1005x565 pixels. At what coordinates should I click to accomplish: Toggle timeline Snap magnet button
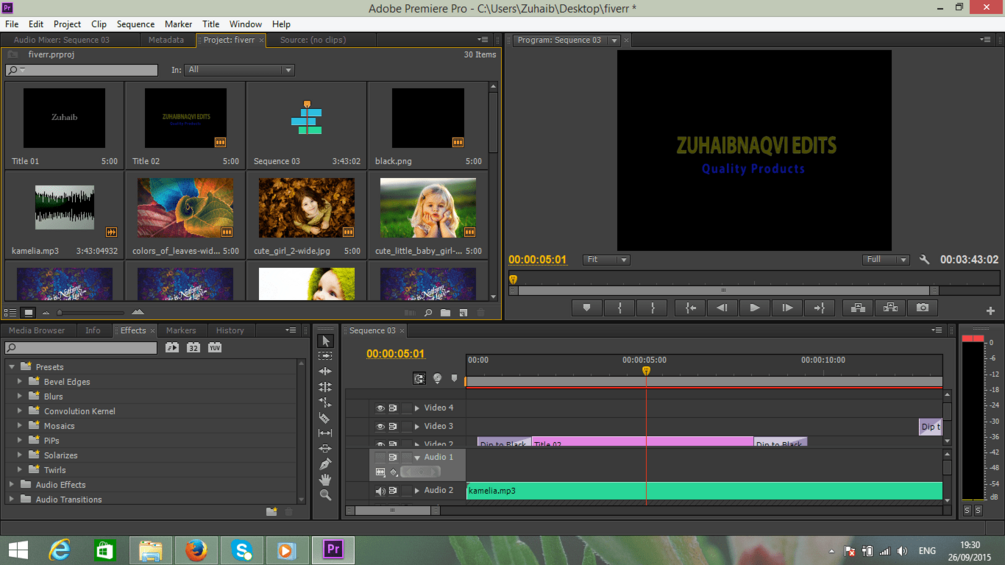[419, 379]
